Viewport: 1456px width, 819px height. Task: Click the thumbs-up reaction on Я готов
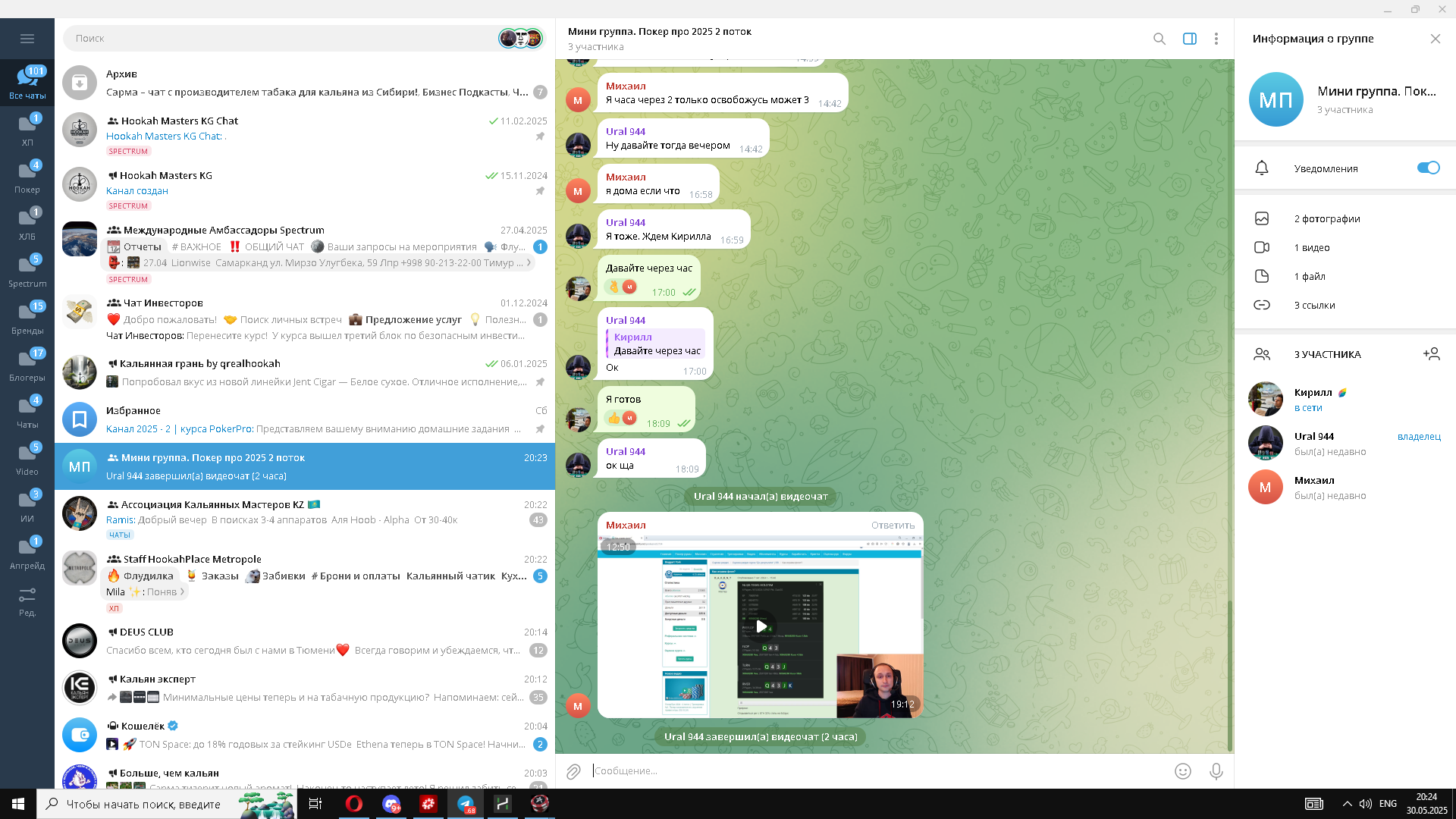point(622,418)
